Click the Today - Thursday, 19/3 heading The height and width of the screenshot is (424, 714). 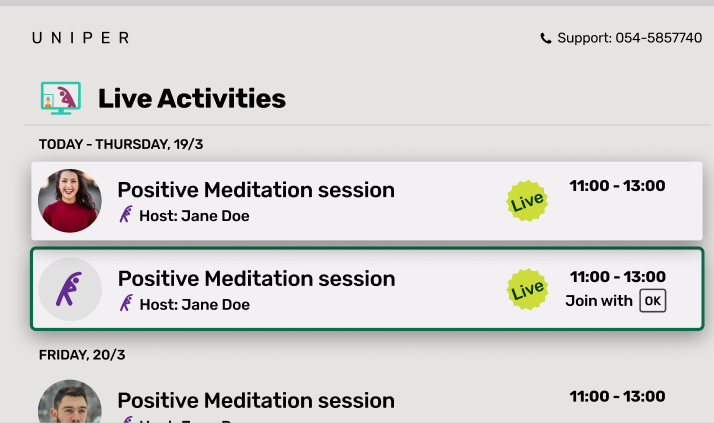click(x=121, y=144)
